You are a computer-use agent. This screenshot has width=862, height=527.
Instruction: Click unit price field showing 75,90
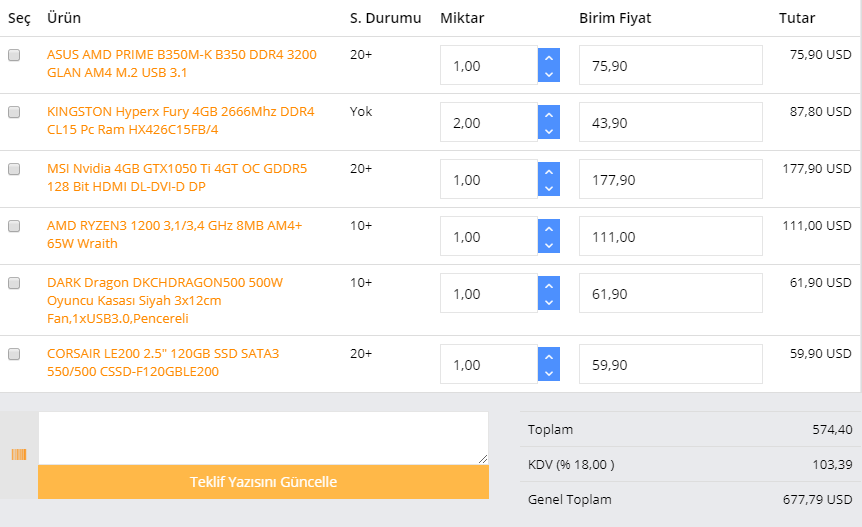(670, 65)
